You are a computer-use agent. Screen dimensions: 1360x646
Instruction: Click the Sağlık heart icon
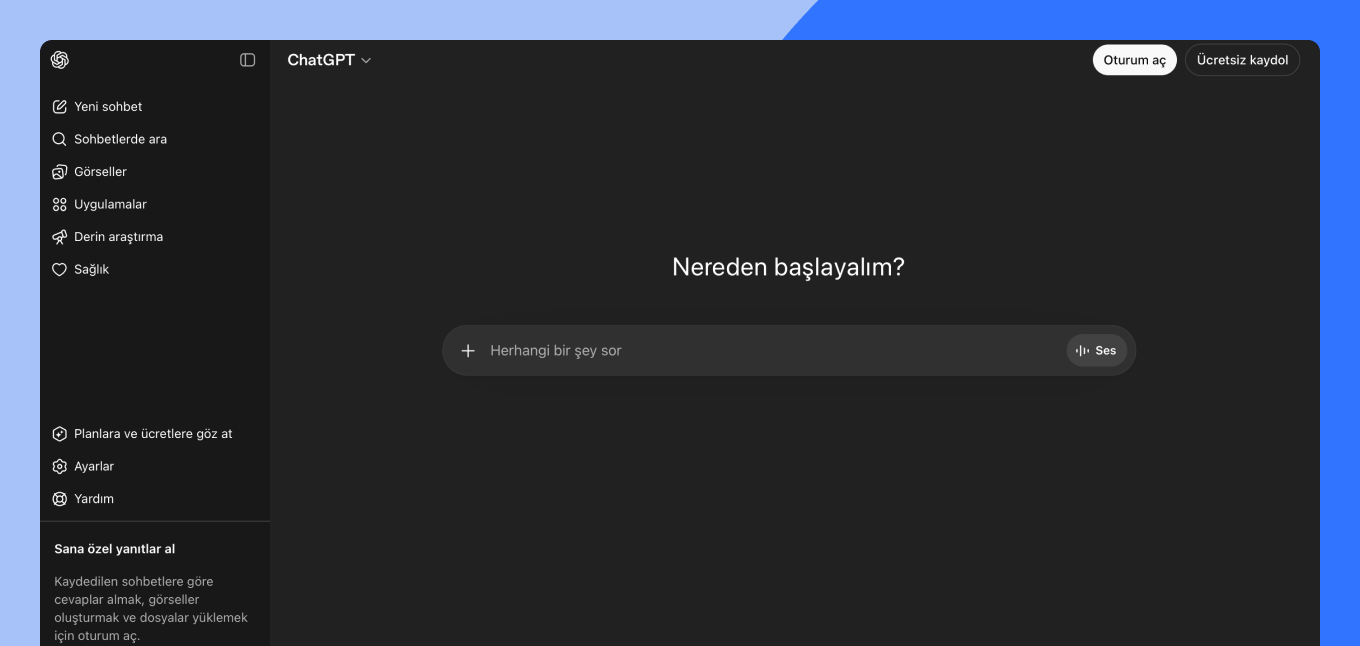tap(59, 270)
